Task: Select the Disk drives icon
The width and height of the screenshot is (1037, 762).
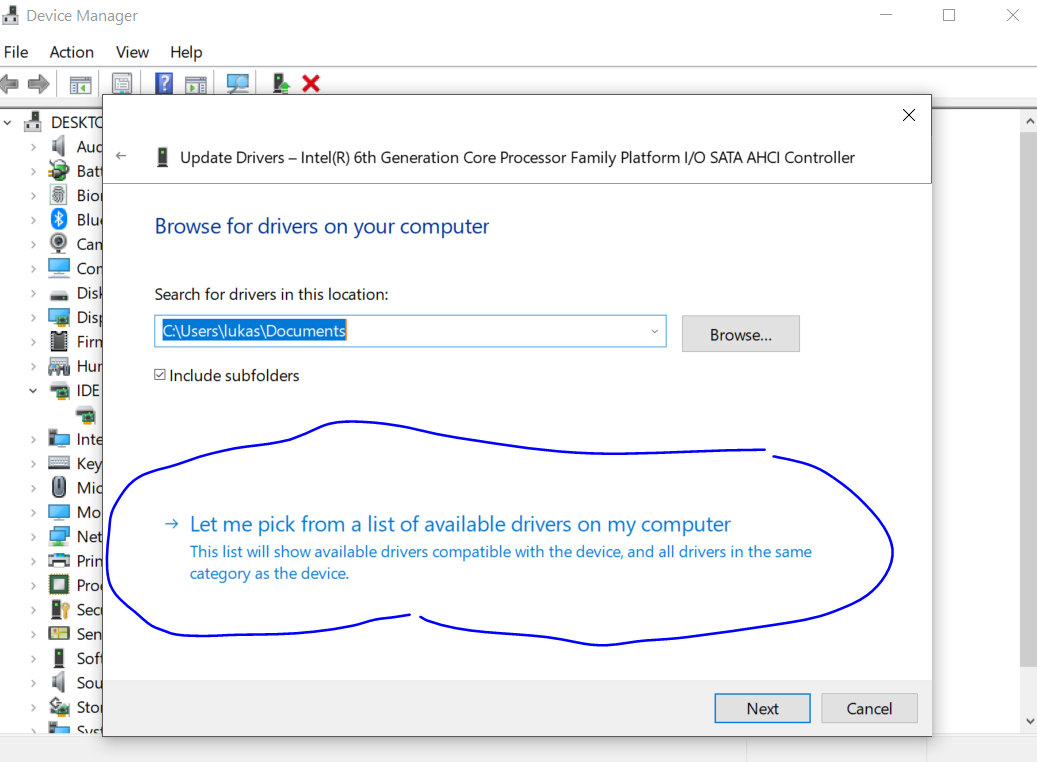Action: point(59,294)
